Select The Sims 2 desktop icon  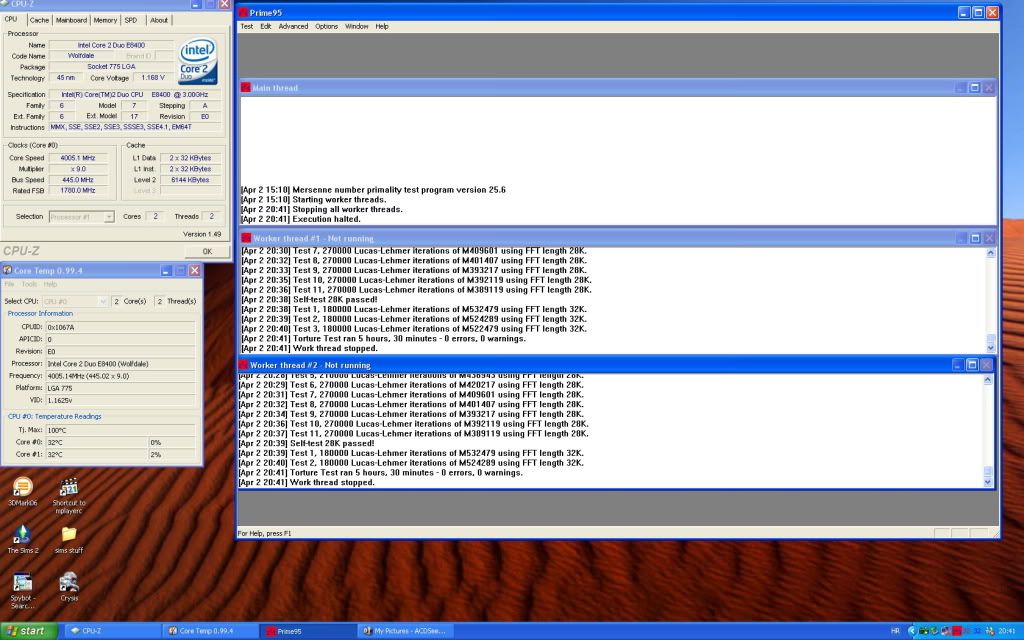(22, 539)
